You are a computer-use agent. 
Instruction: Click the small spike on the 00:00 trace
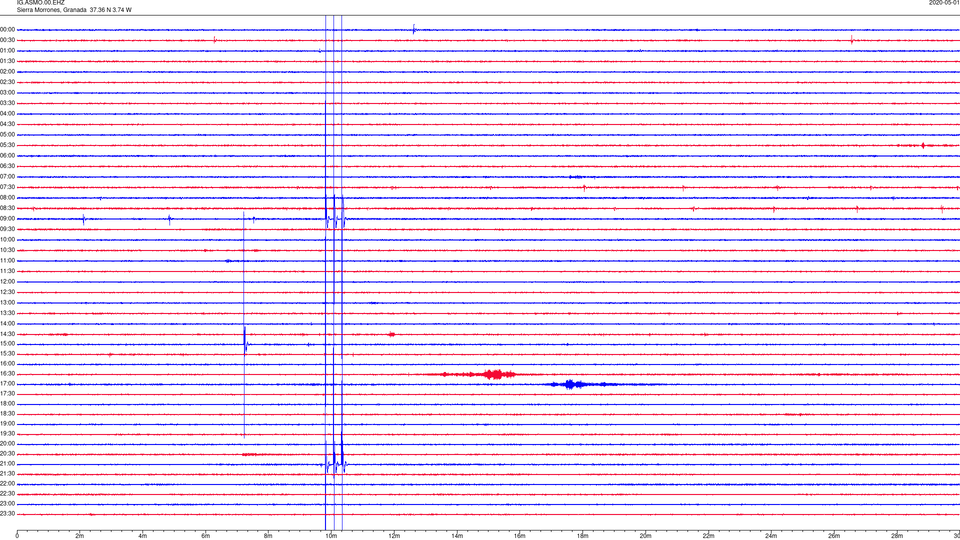414,28
